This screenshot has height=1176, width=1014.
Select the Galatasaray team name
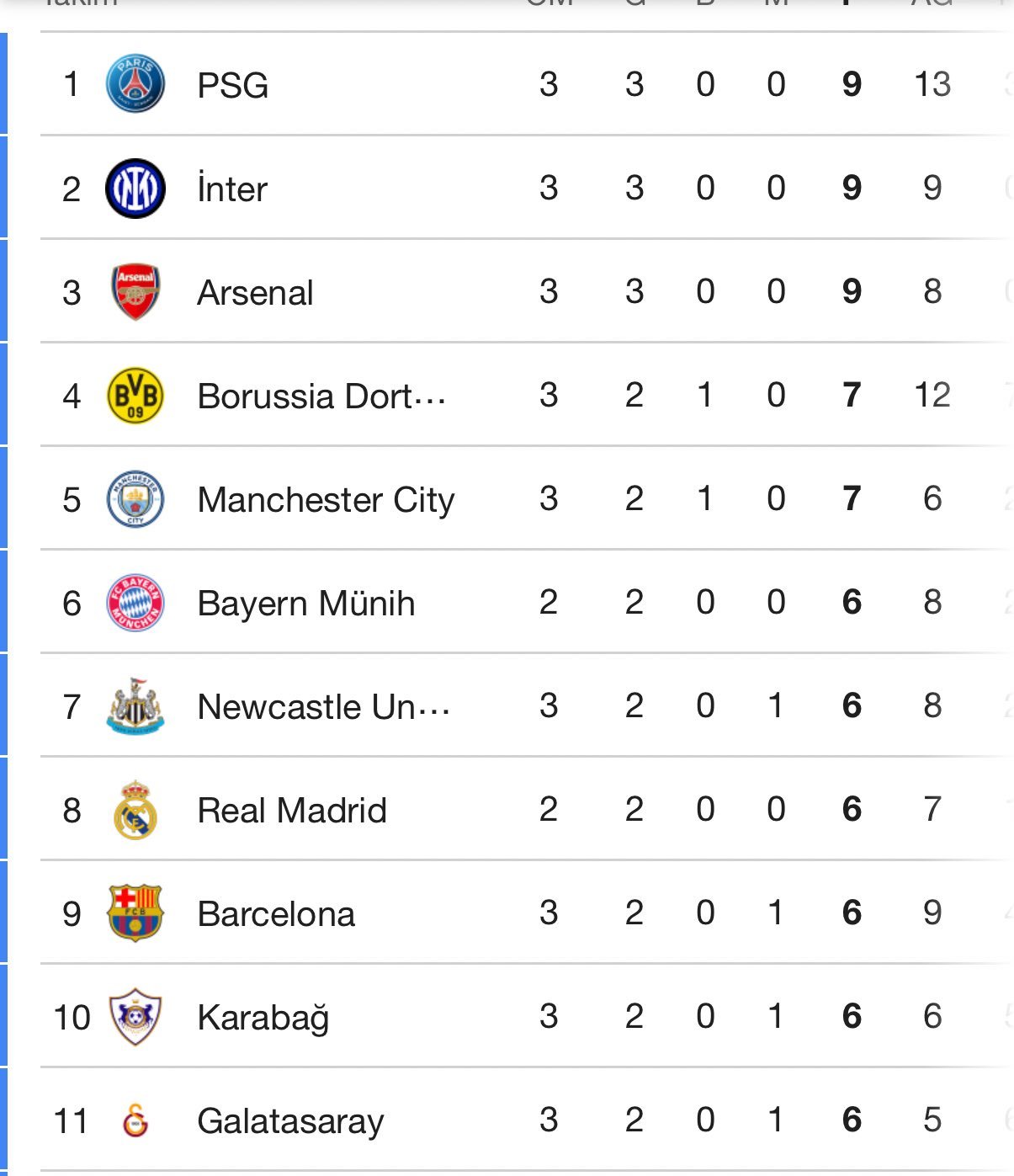click(290, 1121)
